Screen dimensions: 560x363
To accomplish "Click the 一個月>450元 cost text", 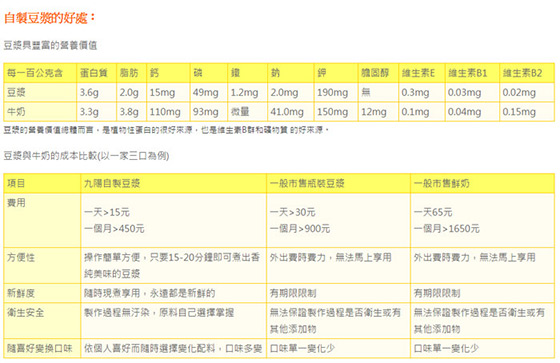I will 114,228.
